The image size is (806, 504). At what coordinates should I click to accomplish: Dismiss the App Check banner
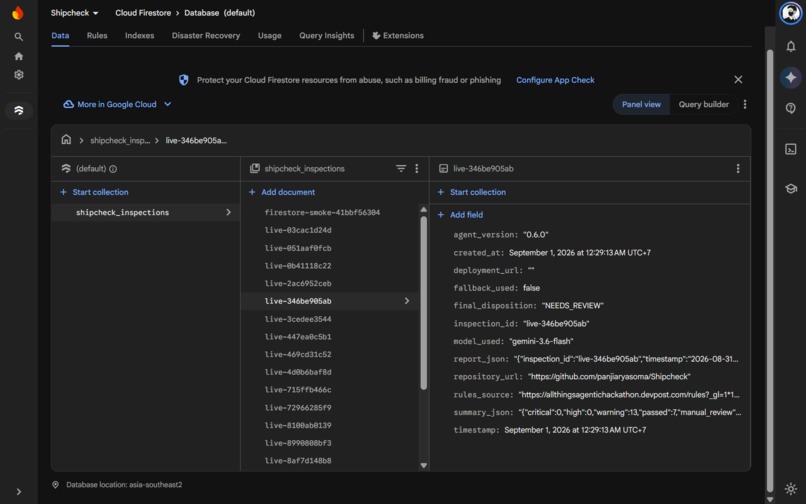coord(738,79)
